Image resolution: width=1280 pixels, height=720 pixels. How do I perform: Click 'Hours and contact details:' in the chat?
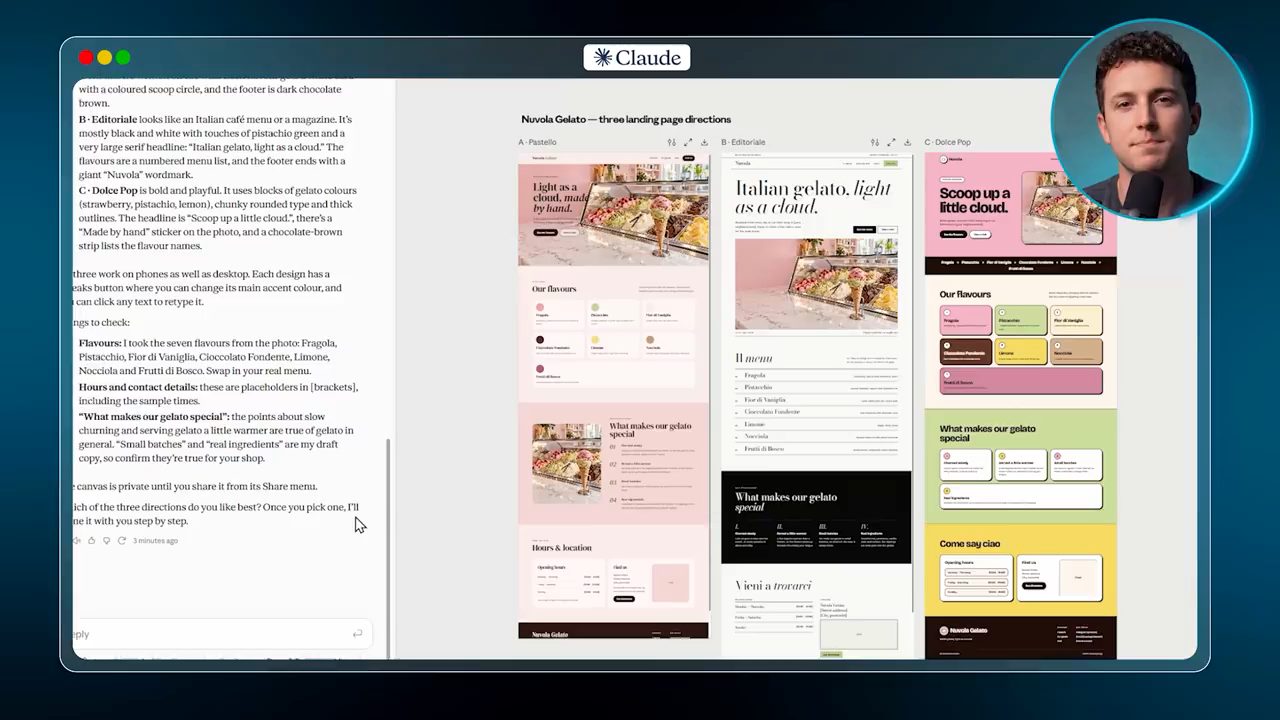pyautogui.click(x=138, y=387)
